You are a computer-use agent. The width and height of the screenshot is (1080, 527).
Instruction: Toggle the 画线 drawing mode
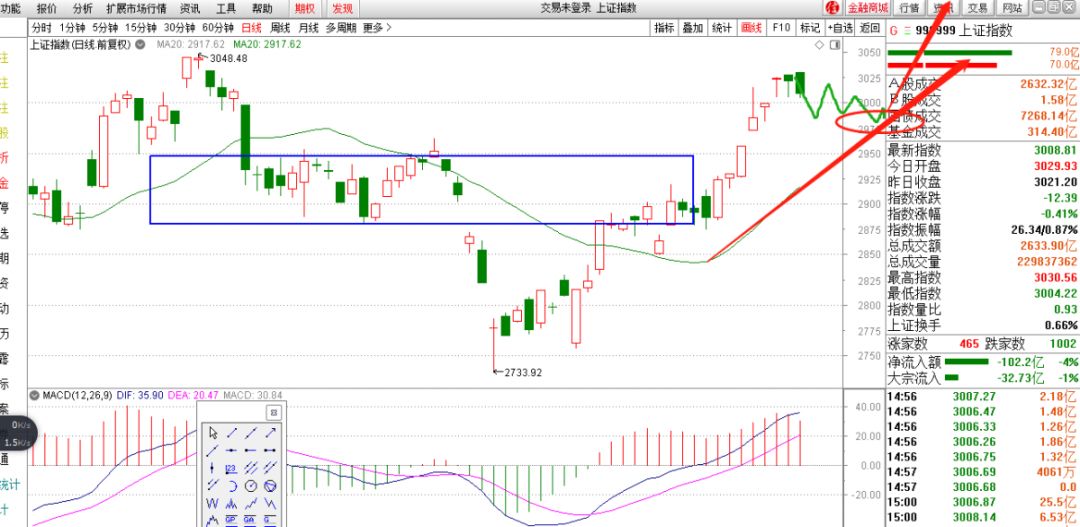point(751,28)
